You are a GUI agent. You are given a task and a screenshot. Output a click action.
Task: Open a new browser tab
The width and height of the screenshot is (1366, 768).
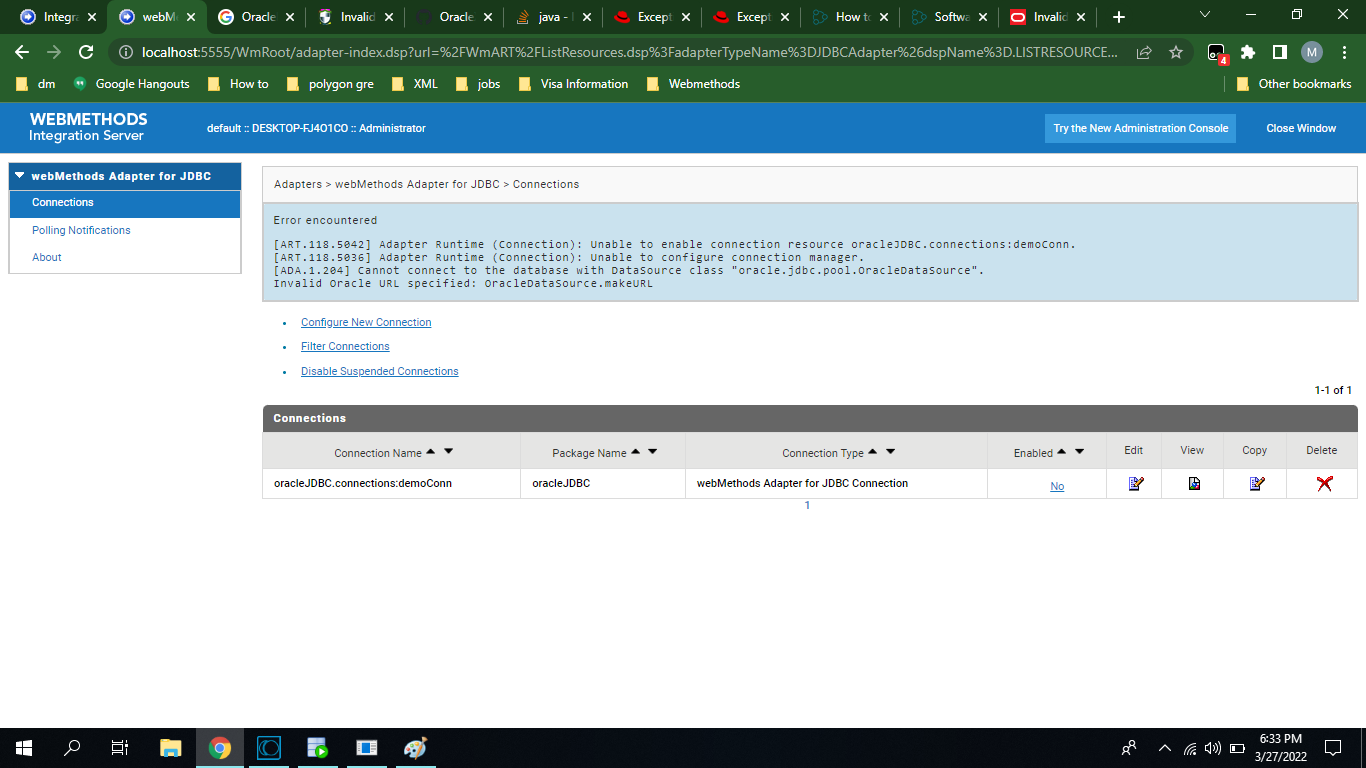coord(1119,17)
